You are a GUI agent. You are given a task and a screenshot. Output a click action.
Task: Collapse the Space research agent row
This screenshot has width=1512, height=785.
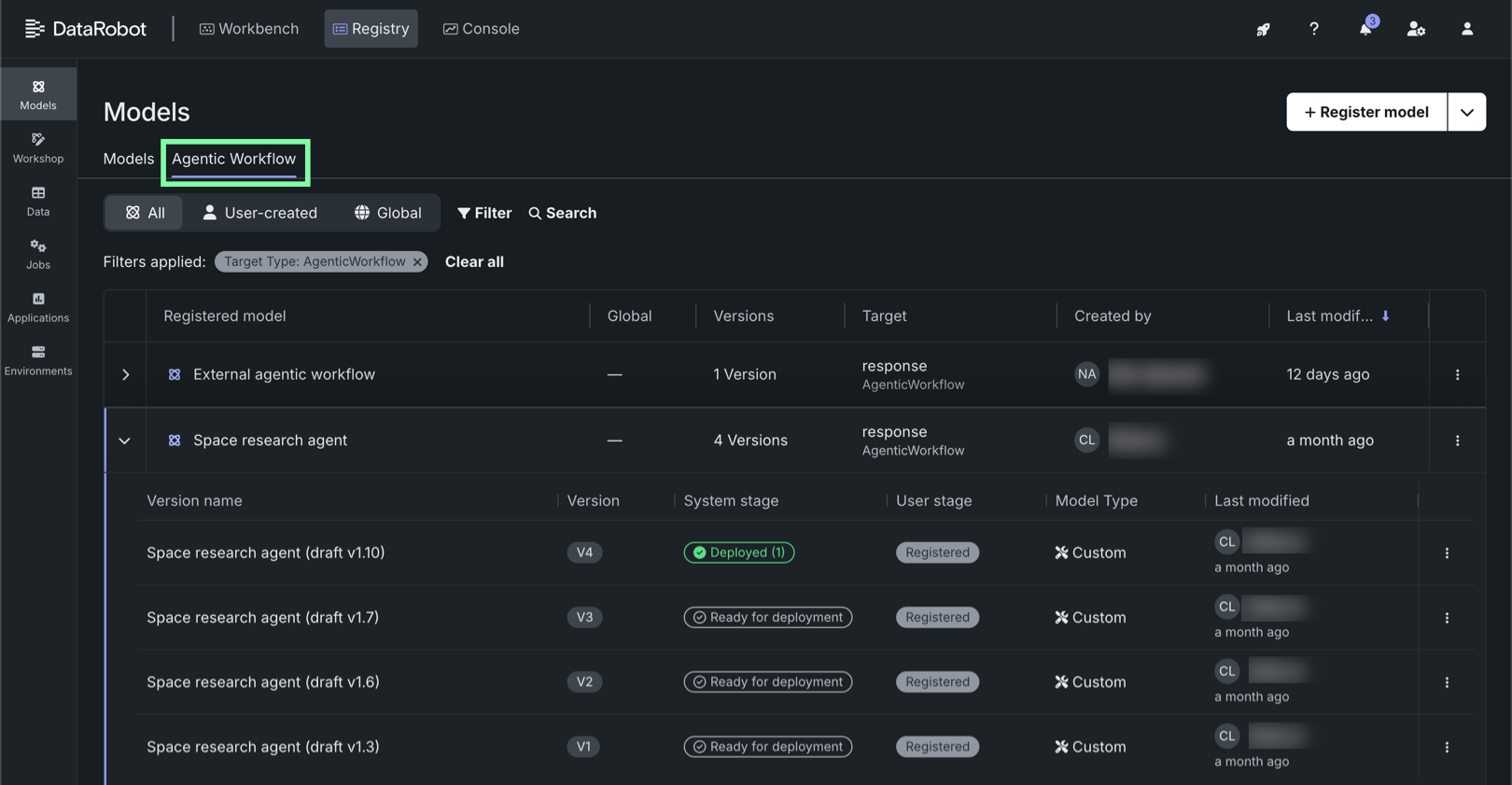tap(125, 441)
